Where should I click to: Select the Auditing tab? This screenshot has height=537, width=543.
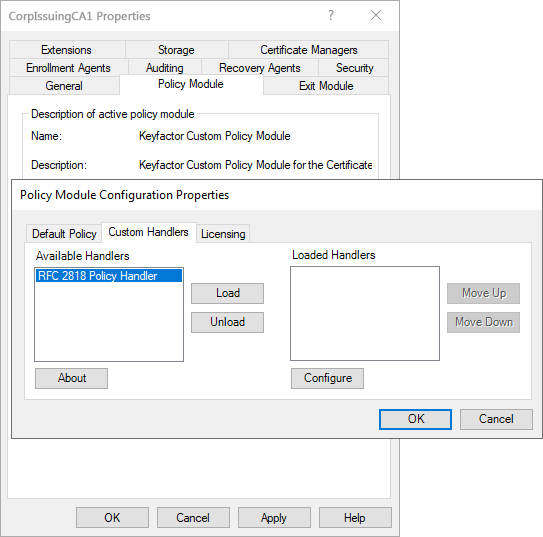[x=165, y=68]
